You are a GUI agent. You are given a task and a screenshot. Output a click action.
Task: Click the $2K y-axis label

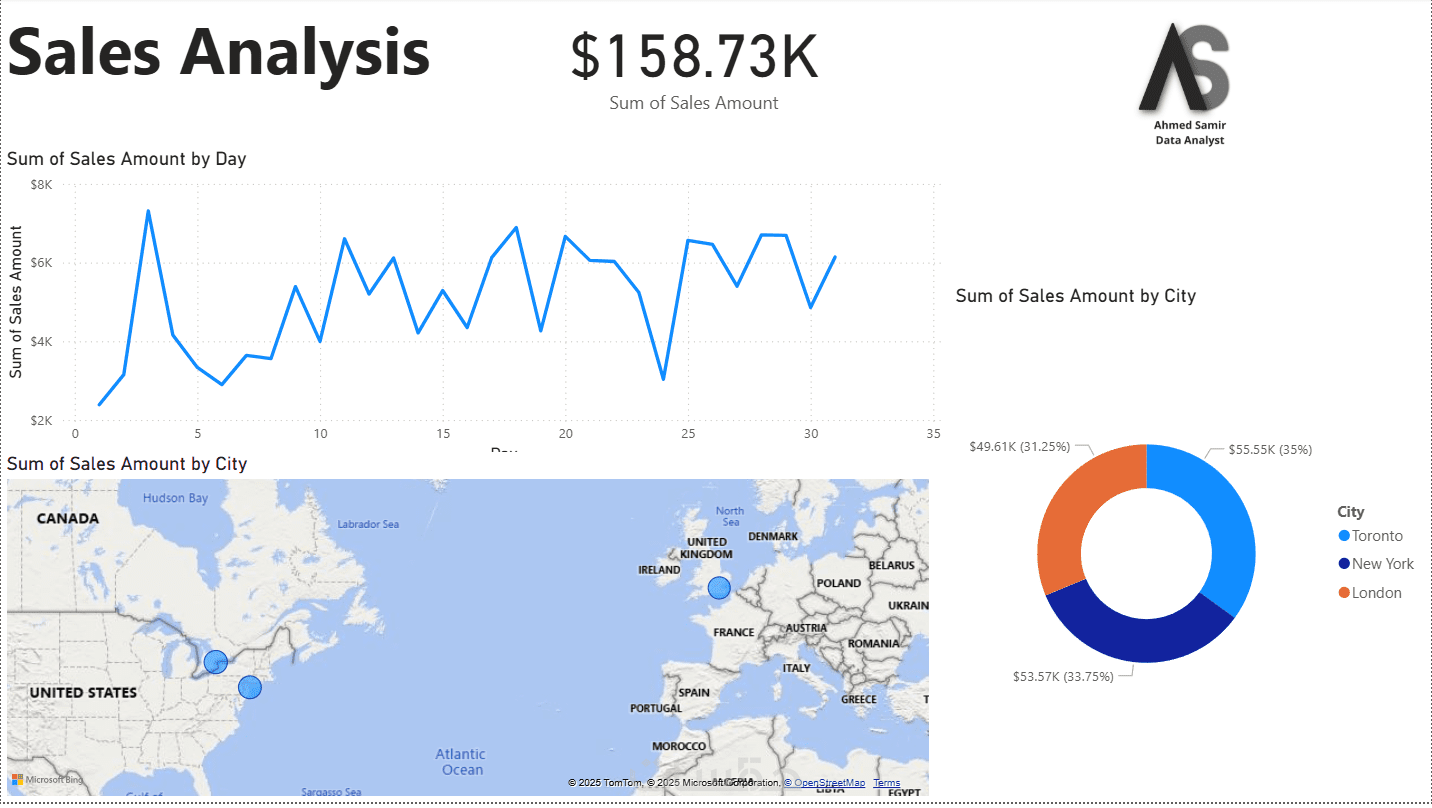click(41, 420)
